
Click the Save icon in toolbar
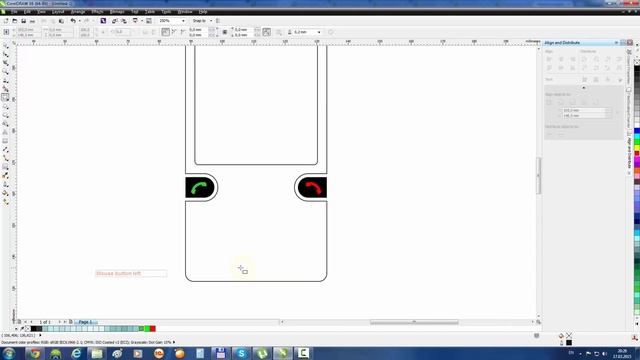[23, 21]
